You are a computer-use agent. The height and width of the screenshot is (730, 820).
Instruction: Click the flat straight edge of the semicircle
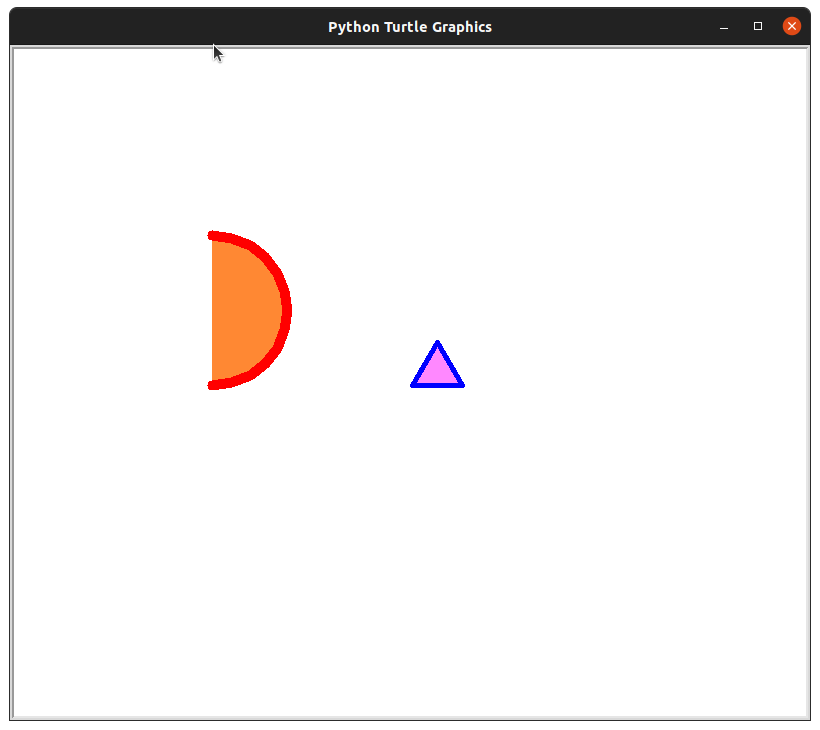tap(212, 311)
